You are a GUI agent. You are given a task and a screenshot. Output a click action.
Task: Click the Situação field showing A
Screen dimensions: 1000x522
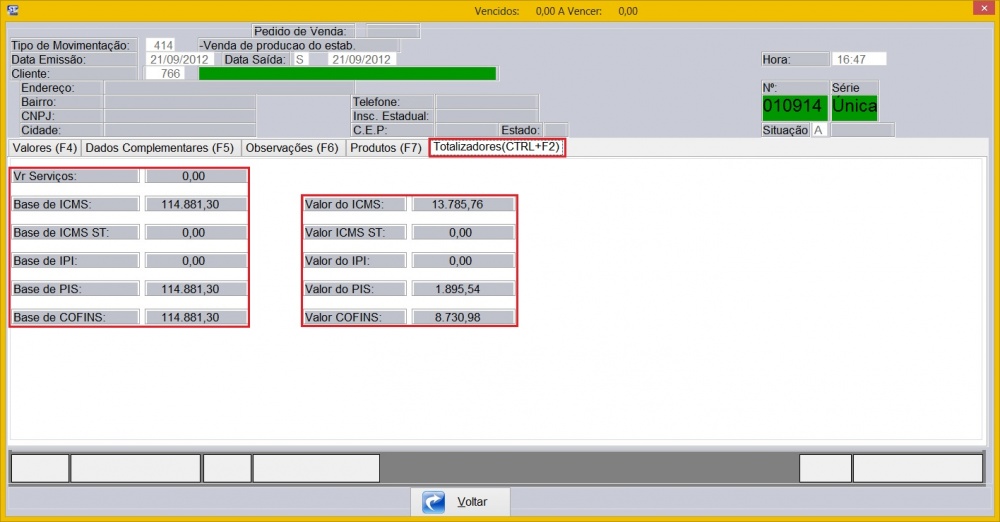[819, 130]
